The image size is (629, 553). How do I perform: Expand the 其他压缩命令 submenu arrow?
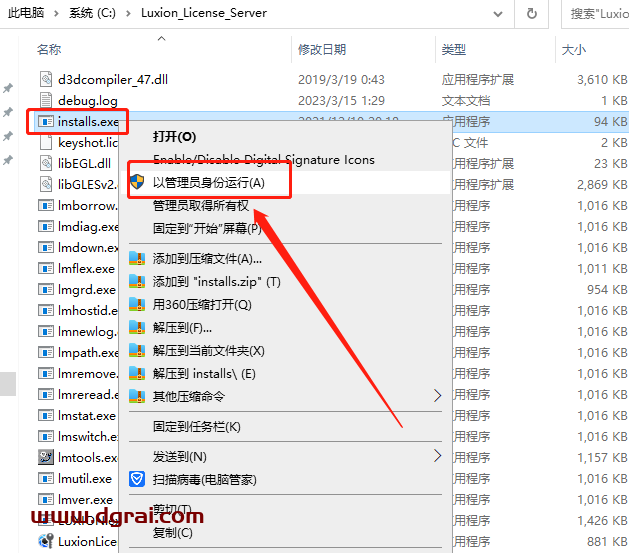point(438,396)
